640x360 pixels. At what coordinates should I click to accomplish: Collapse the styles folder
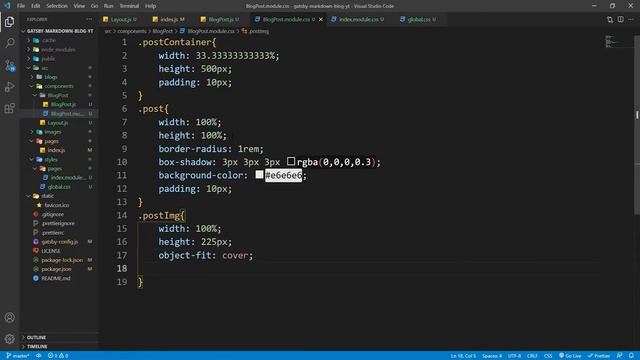click(x=51, y=159)
